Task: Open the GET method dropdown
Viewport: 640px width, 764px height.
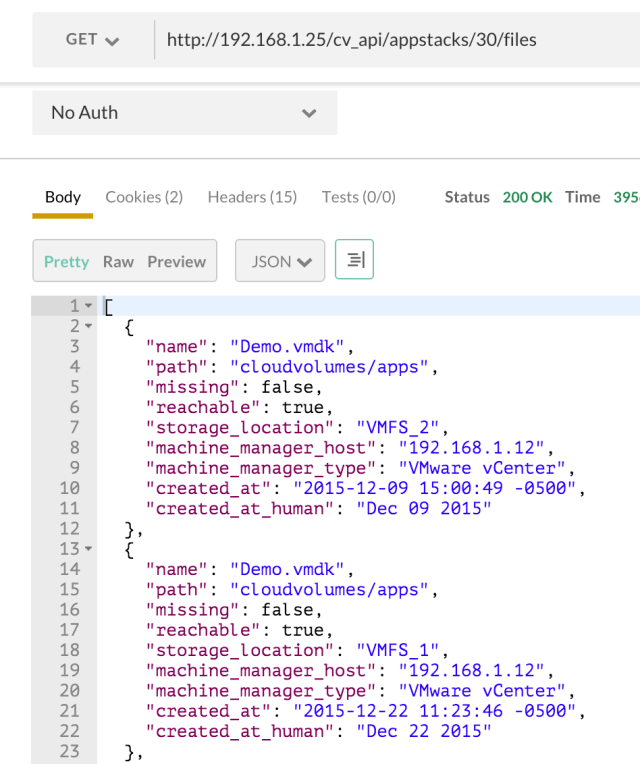Action: 92,40
